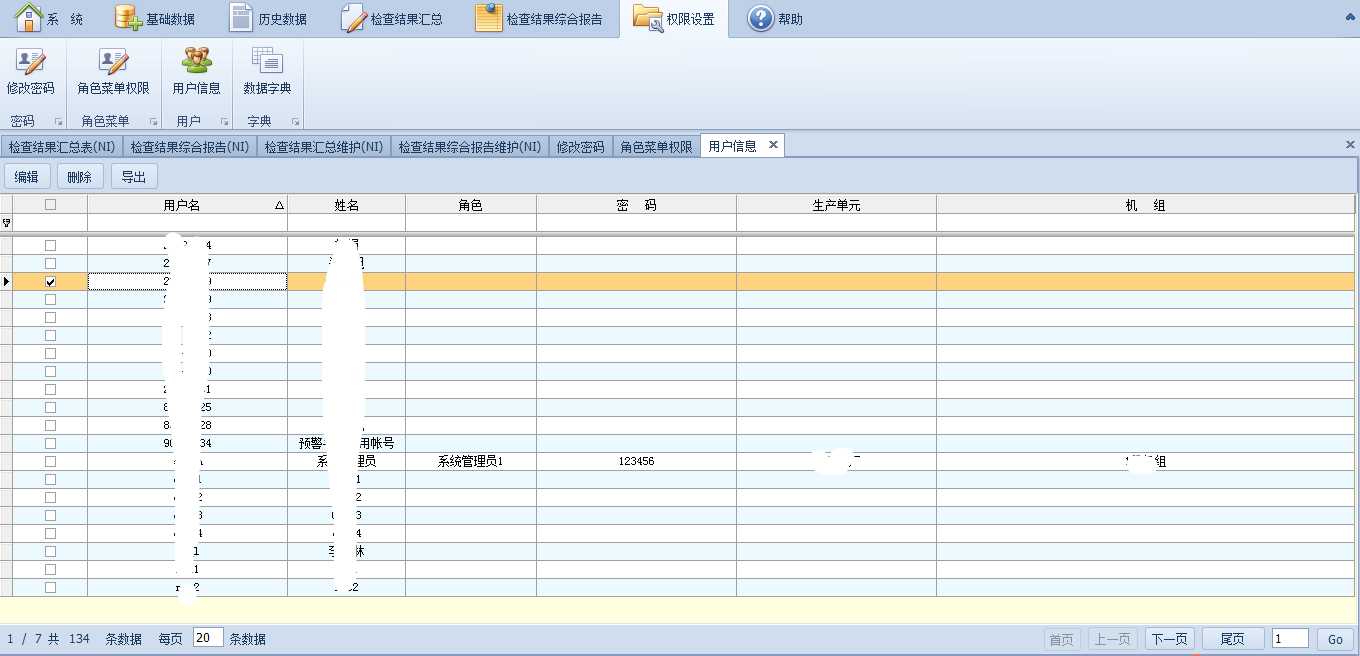Switch to 修改密码 document tab
1360x656 pixels.
[x=581, y=147]
